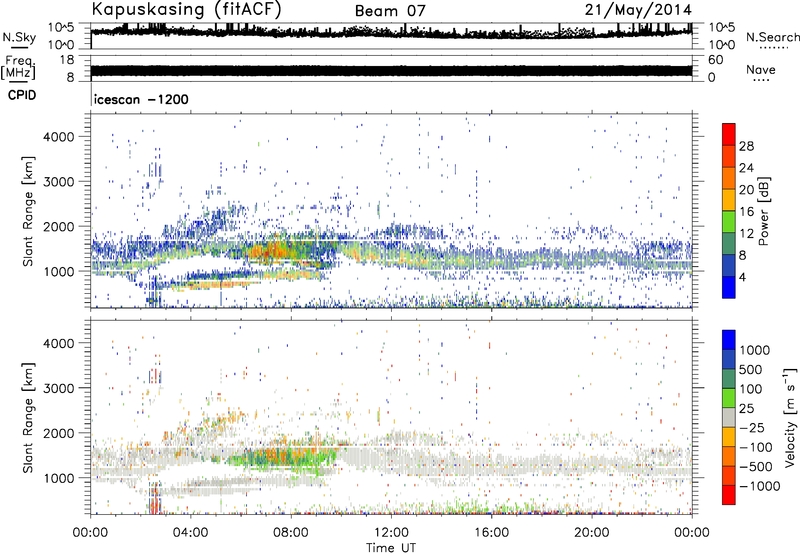Select the 'Power [dB]' color bar title
The image size is (800, 554).
(x=763, y=211)
